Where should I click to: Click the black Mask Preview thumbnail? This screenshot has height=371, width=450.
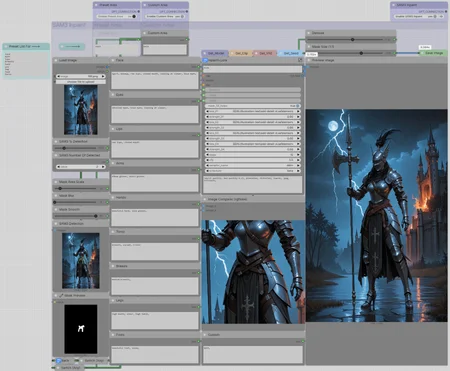pos(81,329)
